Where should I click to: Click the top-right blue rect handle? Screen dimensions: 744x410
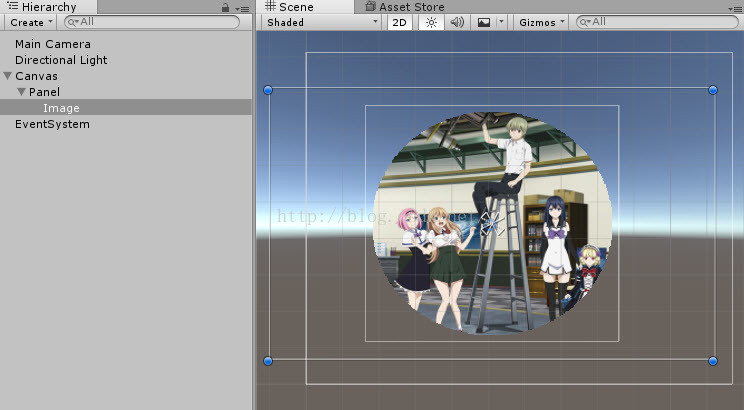click(713, 90)
